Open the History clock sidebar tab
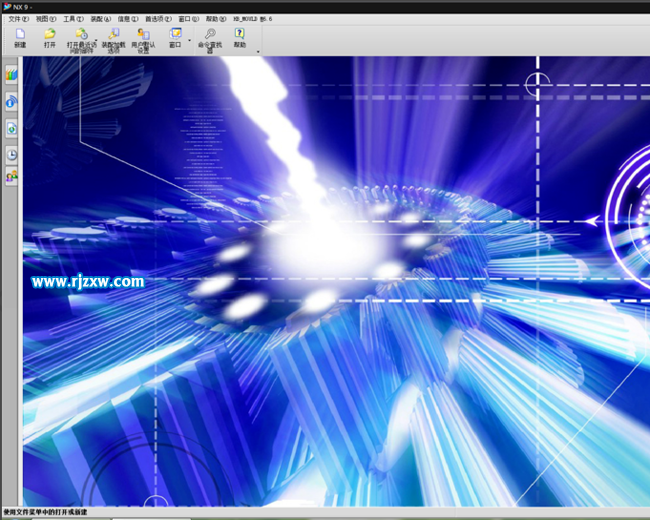The height and width of the screenshot is (520, 650). (11, 154)
